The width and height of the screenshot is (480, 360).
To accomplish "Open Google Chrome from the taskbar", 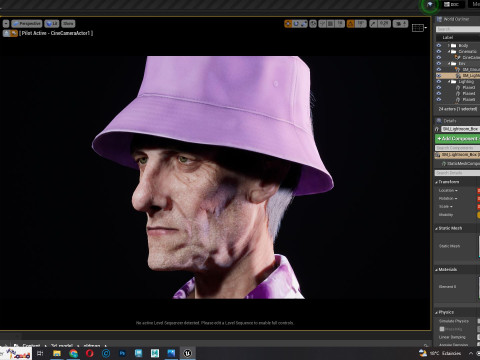I will (73, 353).
